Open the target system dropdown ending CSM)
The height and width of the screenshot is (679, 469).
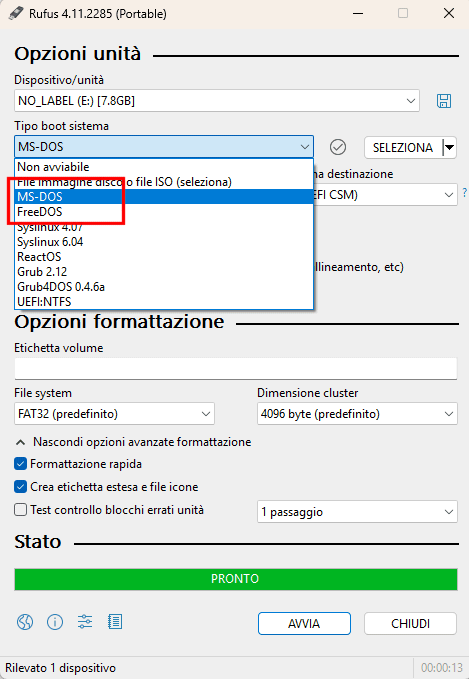tap(385, 195)
